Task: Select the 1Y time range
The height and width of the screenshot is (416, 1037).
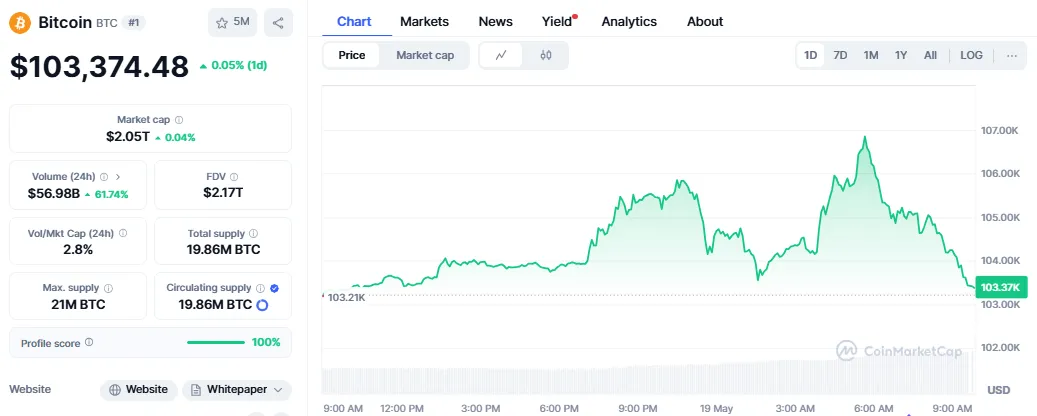Action: tap(901, 56)
